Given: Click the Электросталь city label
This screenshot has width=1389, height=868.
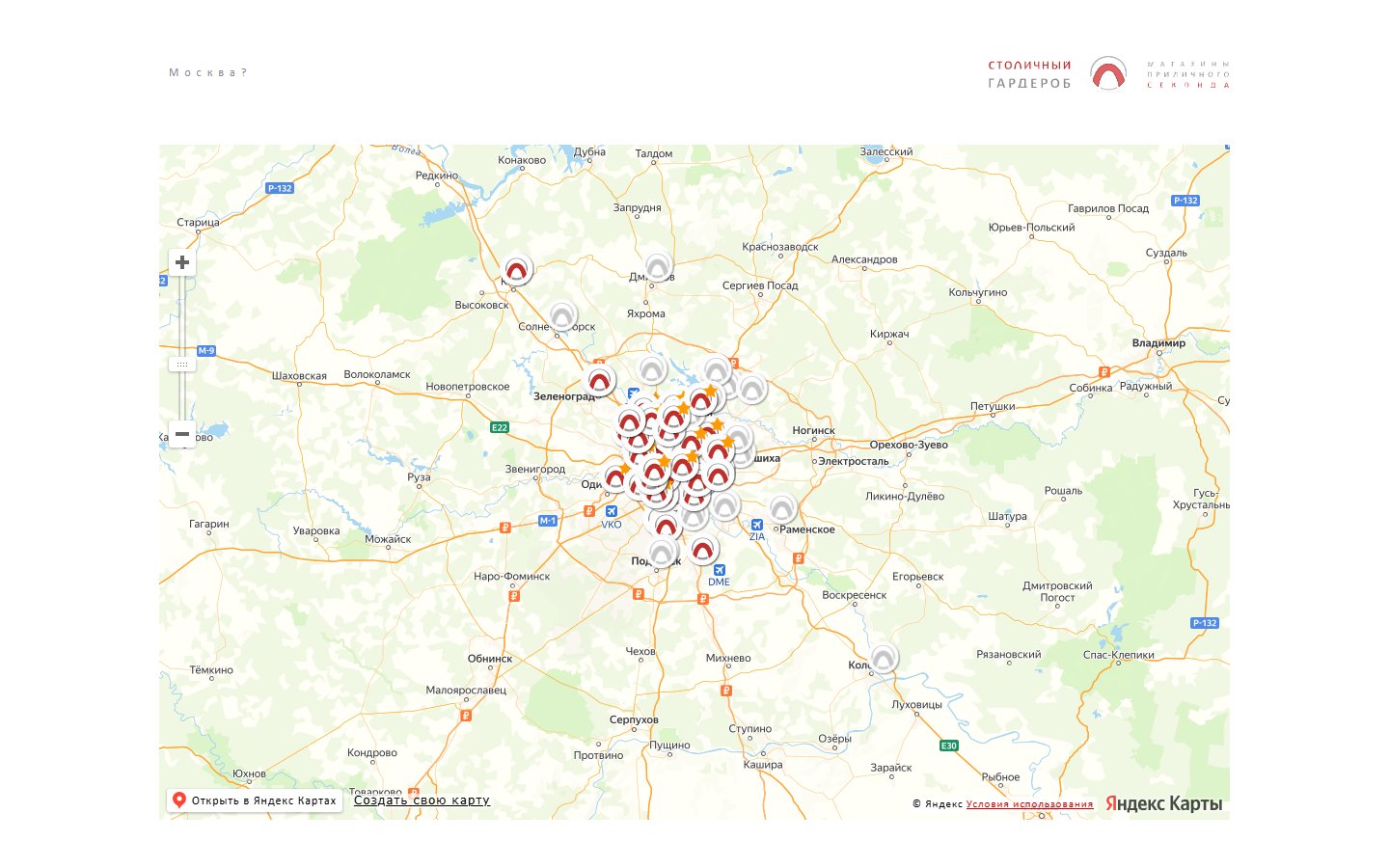Looking at the screenshot, I should point(854,461).
